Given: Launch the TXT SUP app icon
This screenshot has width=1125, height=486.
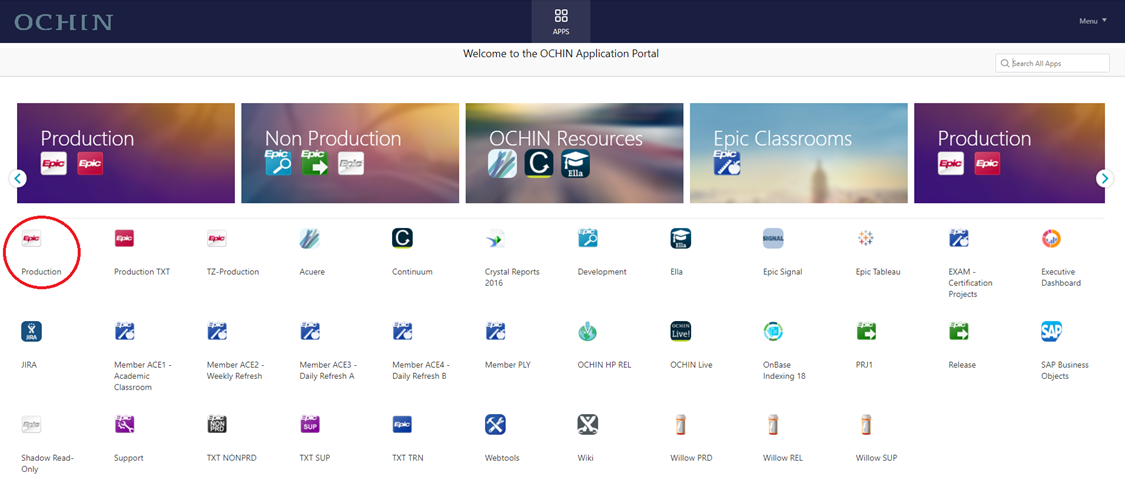Looking at the screenshot, I should tap(309, 424).
